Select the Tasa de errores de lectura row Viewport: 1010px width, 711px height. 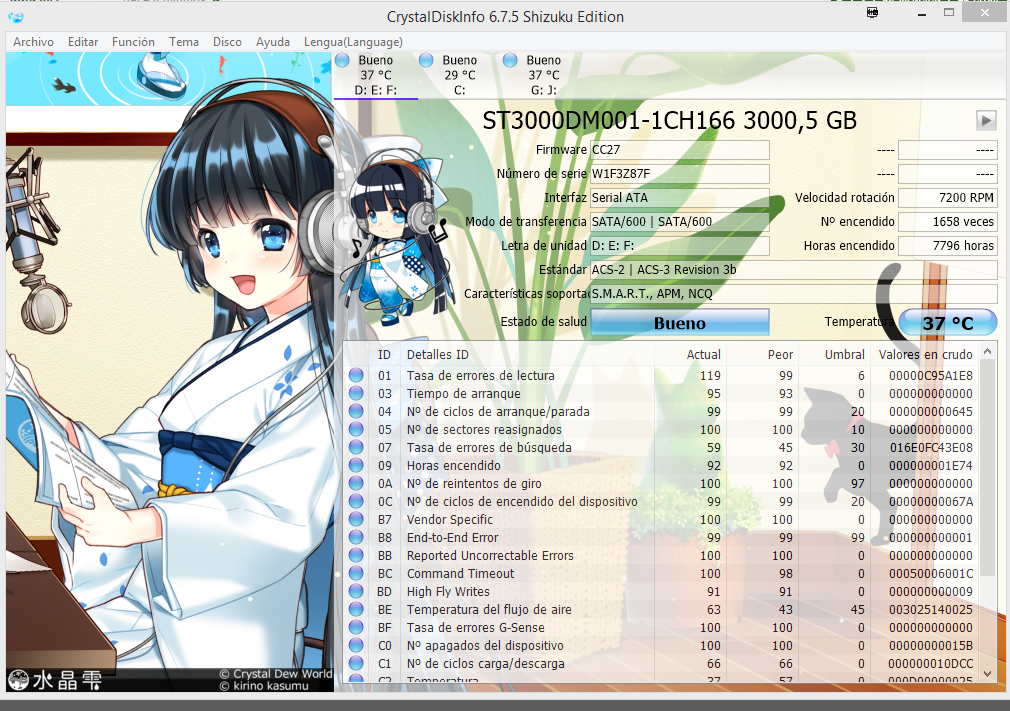662,375
